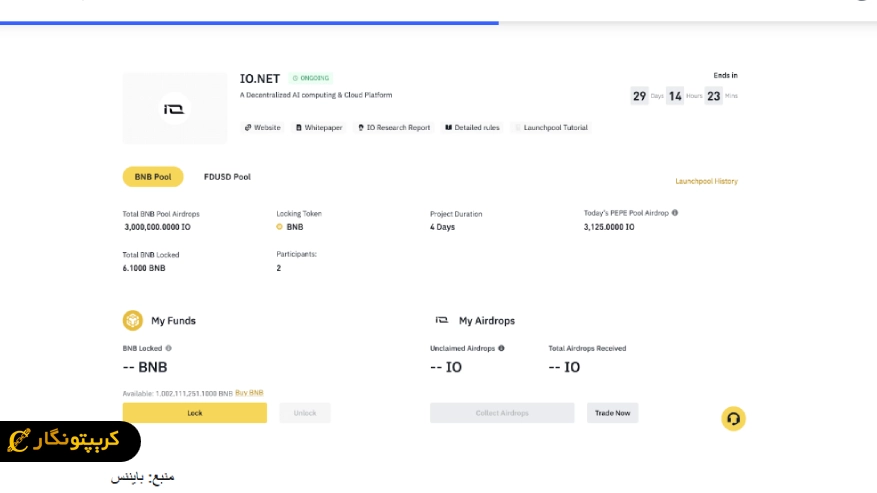Image resolution: width=877 pixels, height=493 pixels.
Task: Click the info icon beside Today's PEPE Pool Airdrop
Action: point(675,213)
